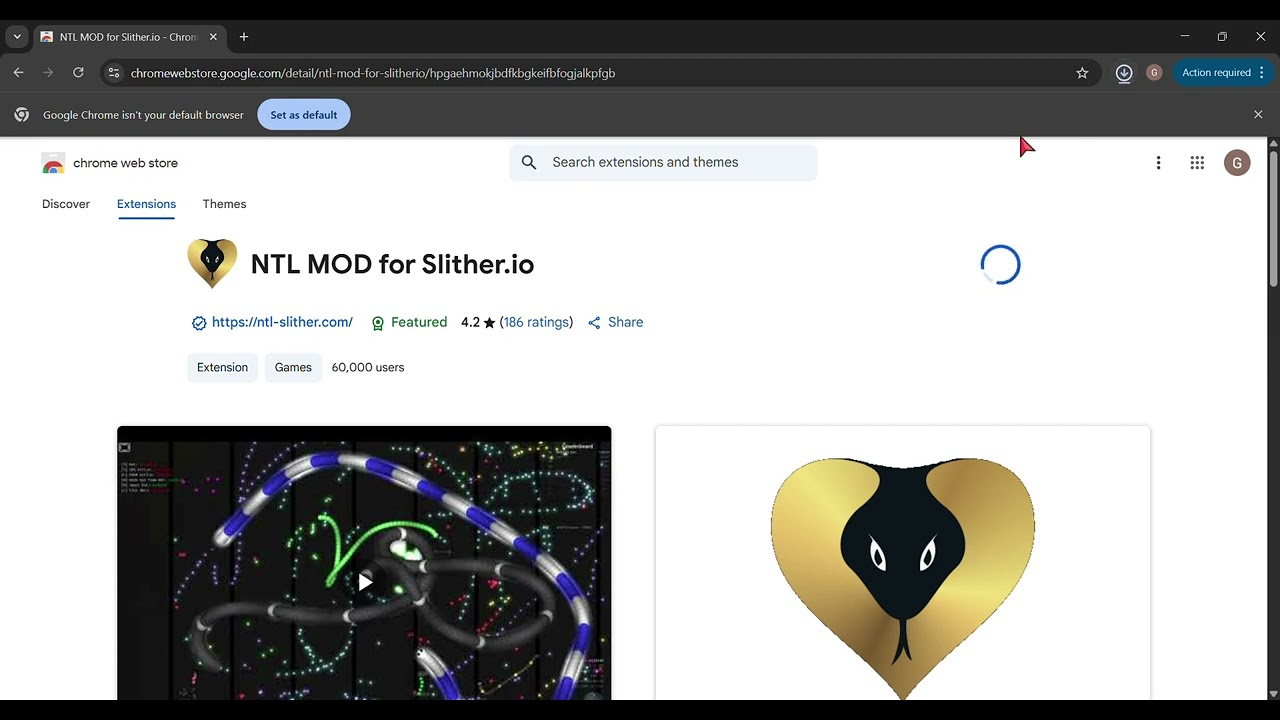Open the tab search dropdown arrow
The height and width of the screenshot is (720, 1280).
[17, 37]
